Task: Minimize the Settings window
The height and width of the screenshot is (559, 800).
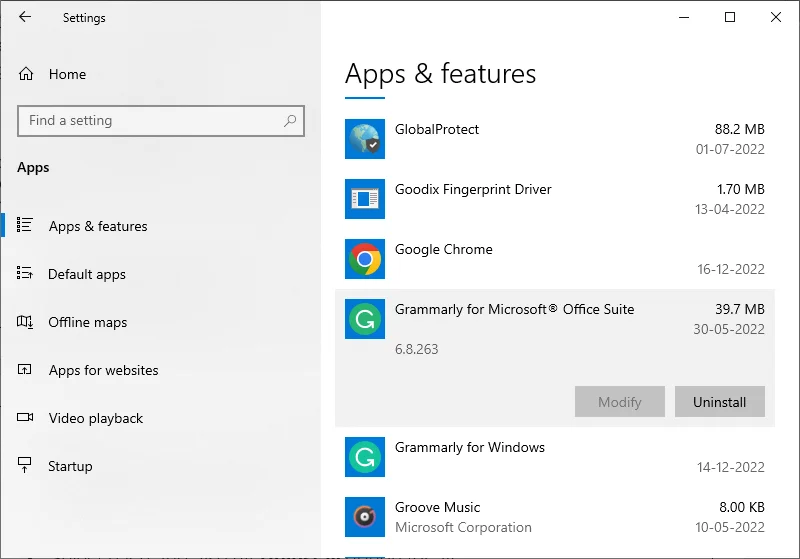Action: click(684, 17)
